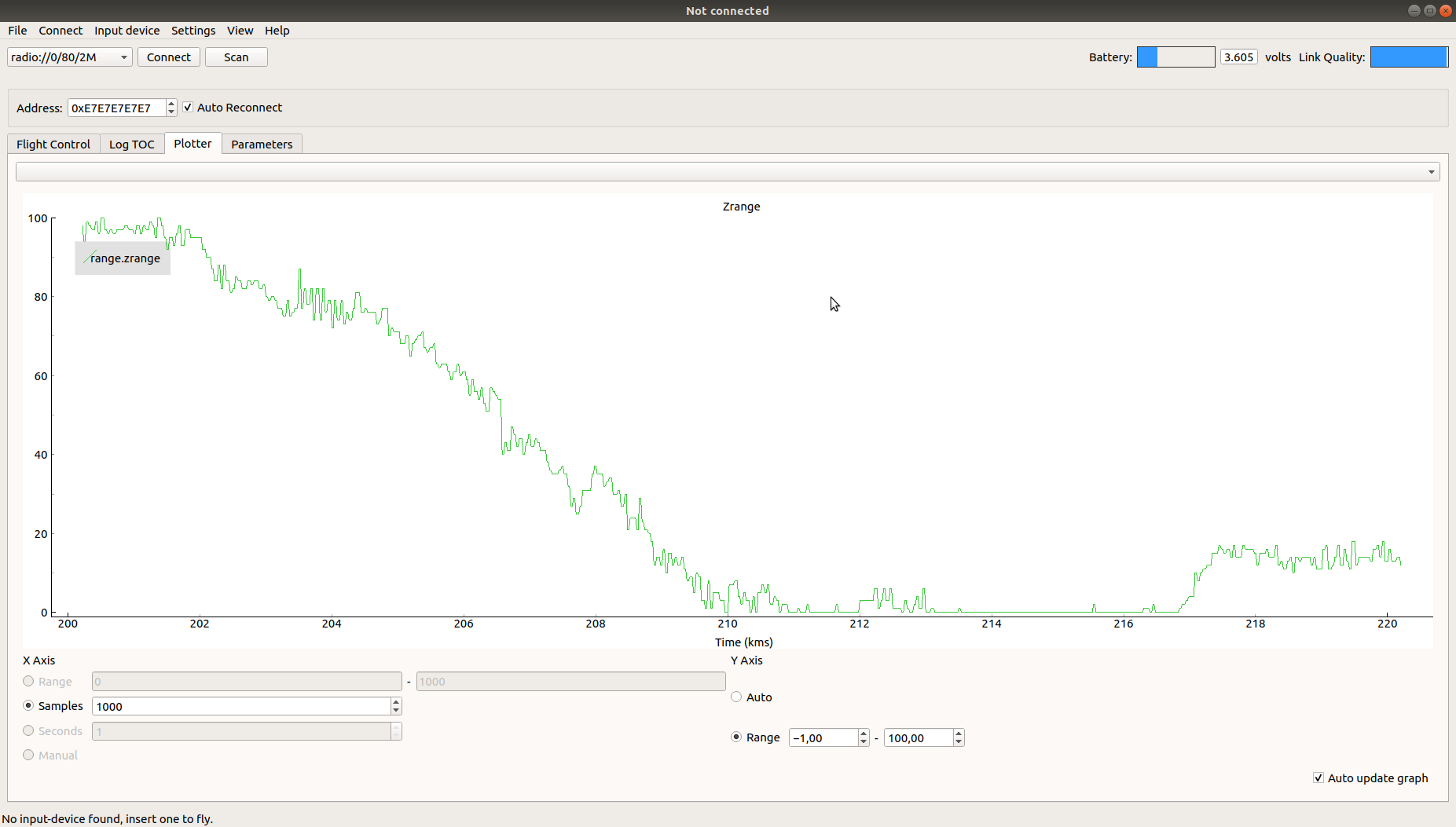
Task: Increment the Address spinbox up arrow
Action: coord(171,104)
